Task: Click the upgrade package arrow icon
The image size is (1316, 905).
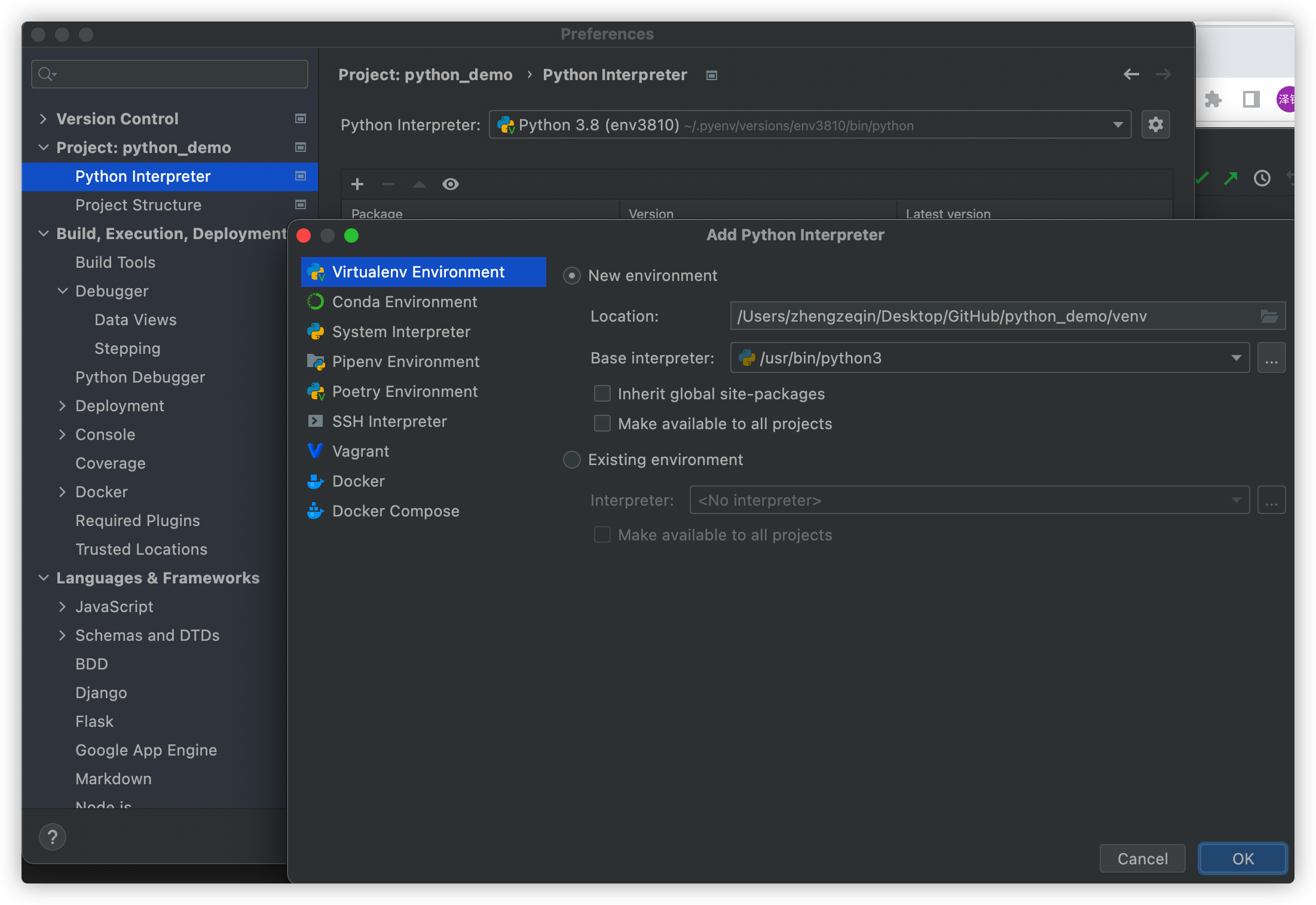Action: pos(420,184)
